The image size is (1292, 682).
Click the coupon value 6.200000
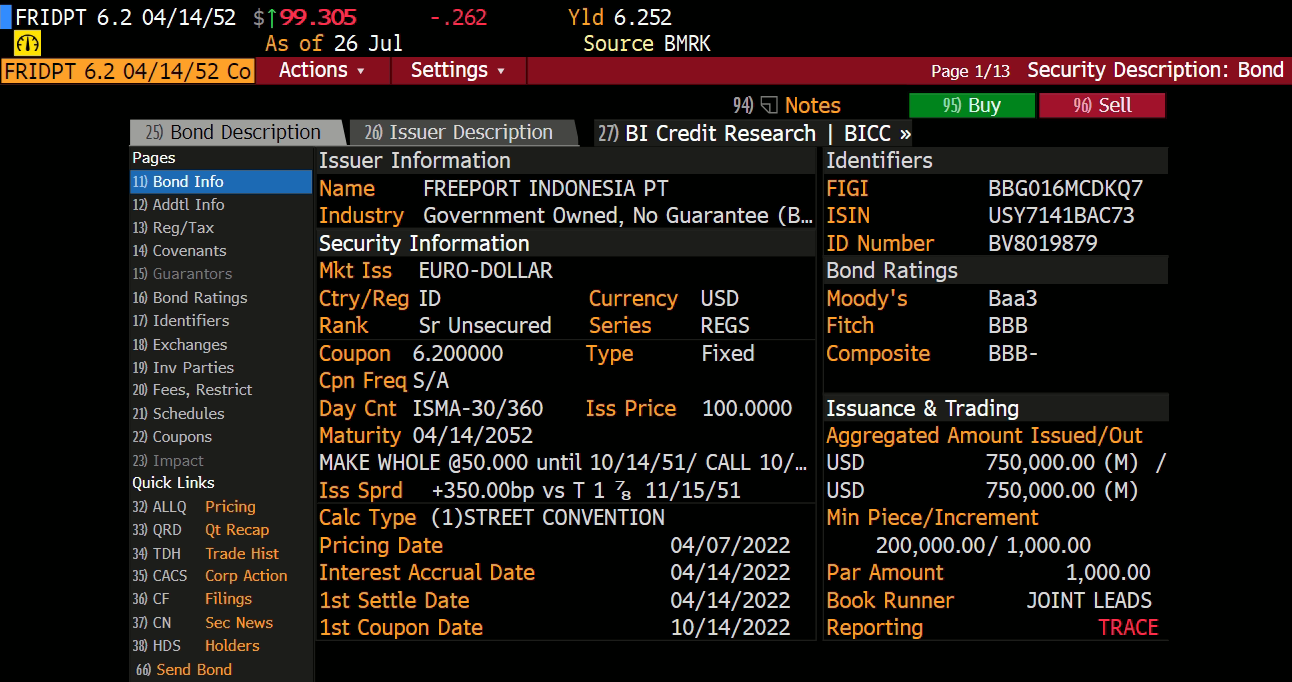coord(458,354)
